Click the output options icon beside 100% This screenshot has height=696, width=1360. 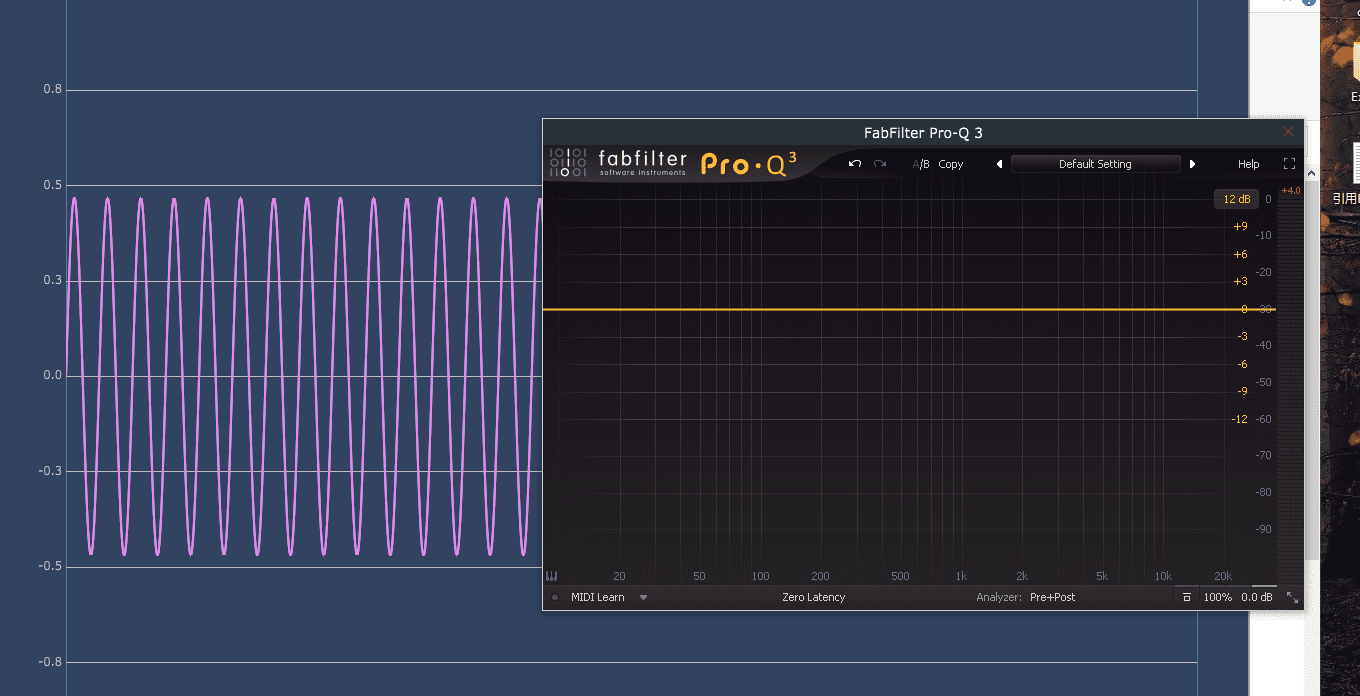(x=1186, y=597)
